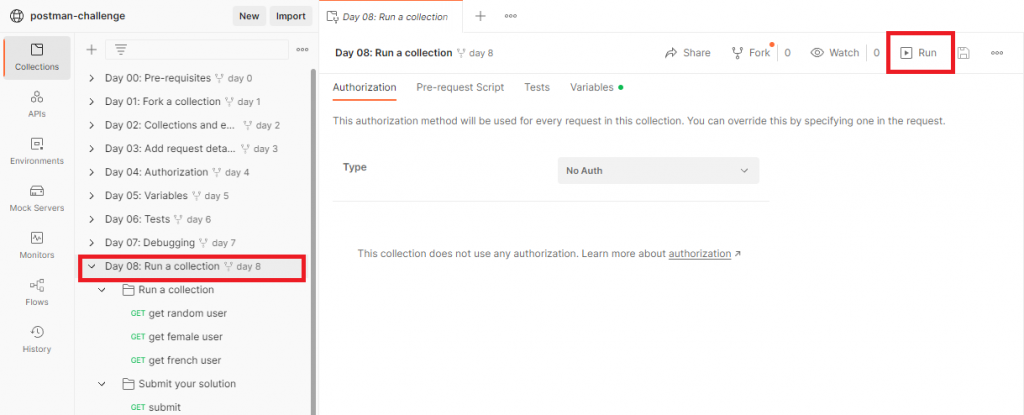The width and height of the screenshot is (1024, 415).
Task: Click the sidebar vertical scrollbar
Action: tap(313, 242)
